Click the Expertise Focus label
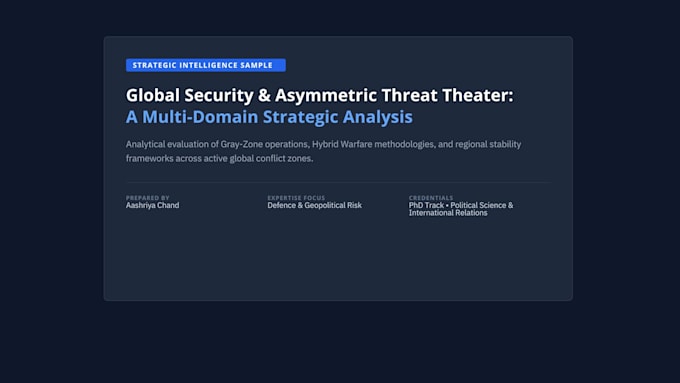 coord(296,198)
